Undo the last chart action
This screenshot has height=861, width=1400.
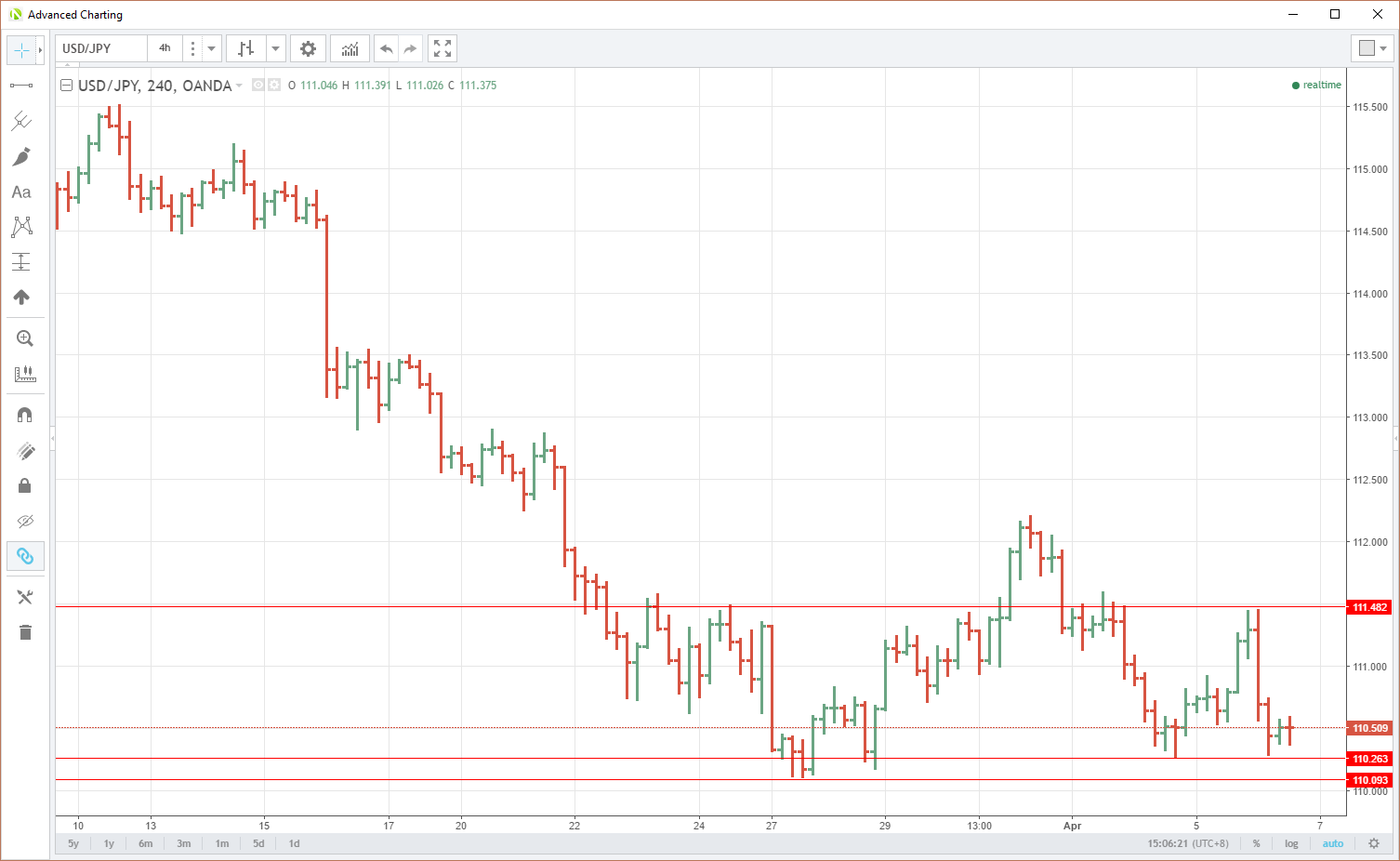pos(387,48)
